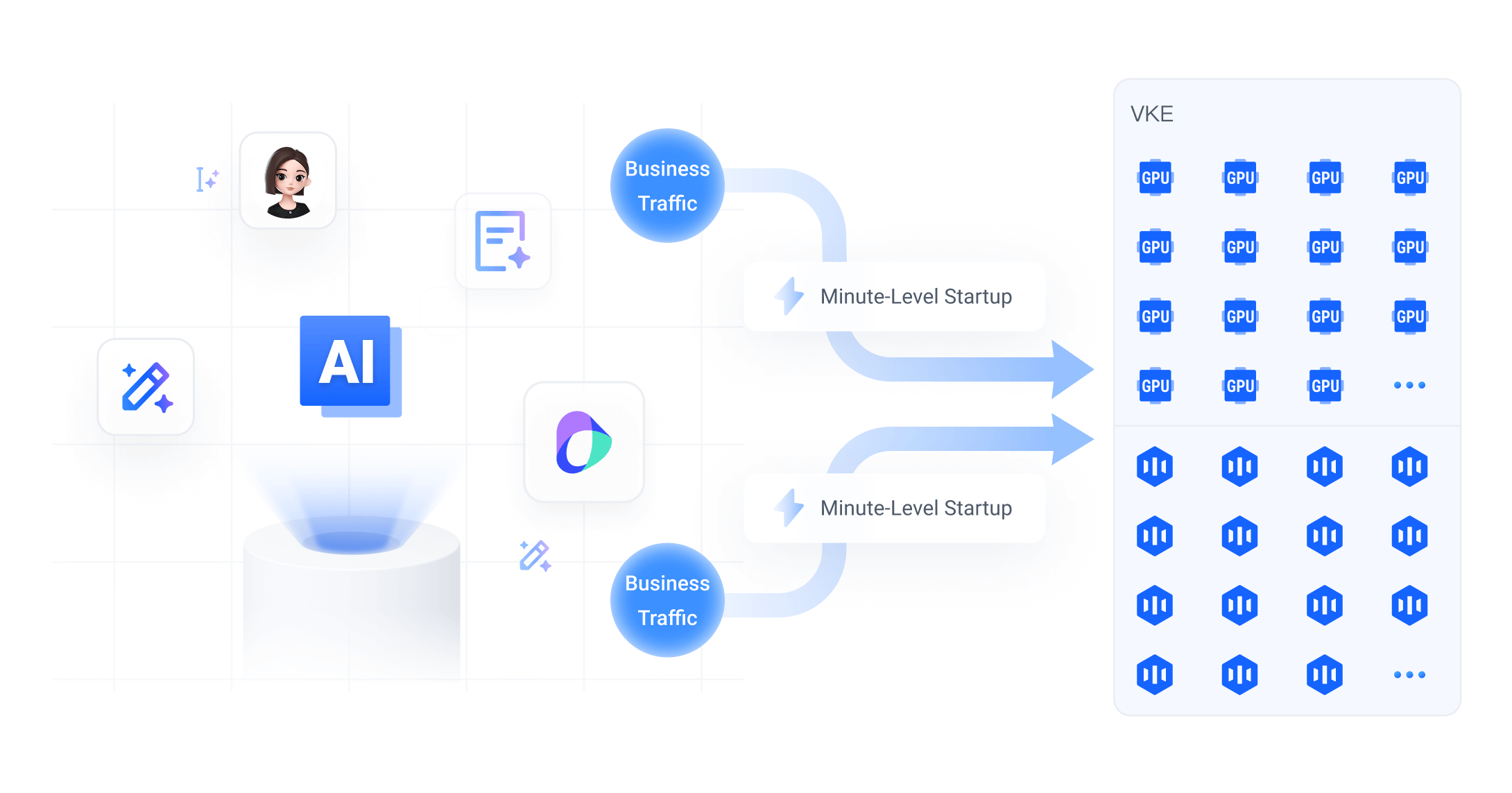The image size is (1512, 793).
Task: Click the lower Business Traffic circle
Action: point(667,600)
